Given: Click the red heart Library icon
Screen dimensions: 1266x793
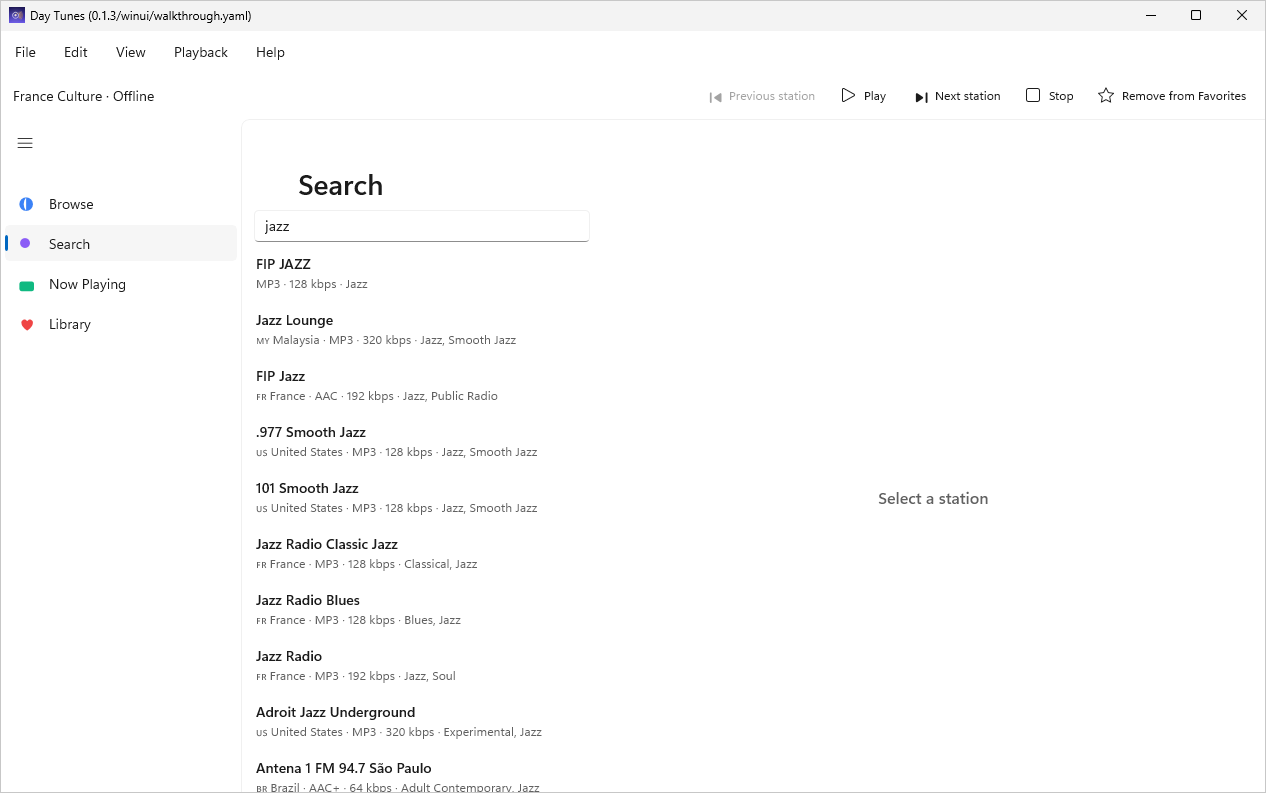Looking at the screenshot, I should pyautogui.click(x=27, y=324).
